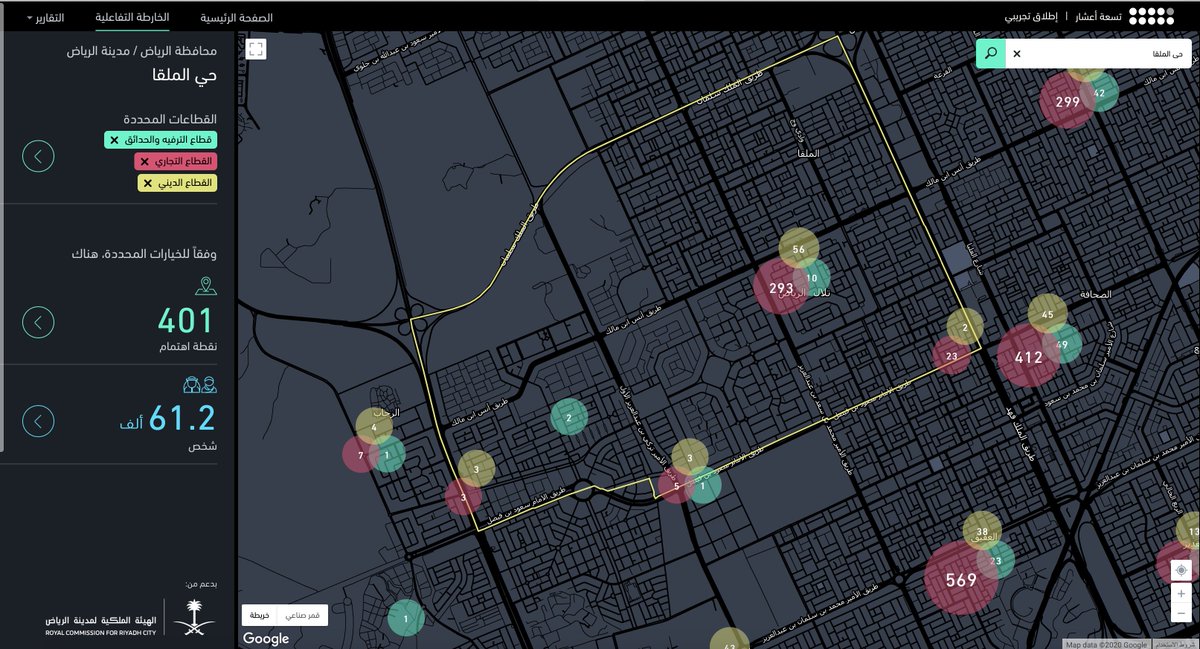Select the green 23 cluster marker
Image resolution: width=1200 pixels, height=649 pixels.
coord(996,561)
